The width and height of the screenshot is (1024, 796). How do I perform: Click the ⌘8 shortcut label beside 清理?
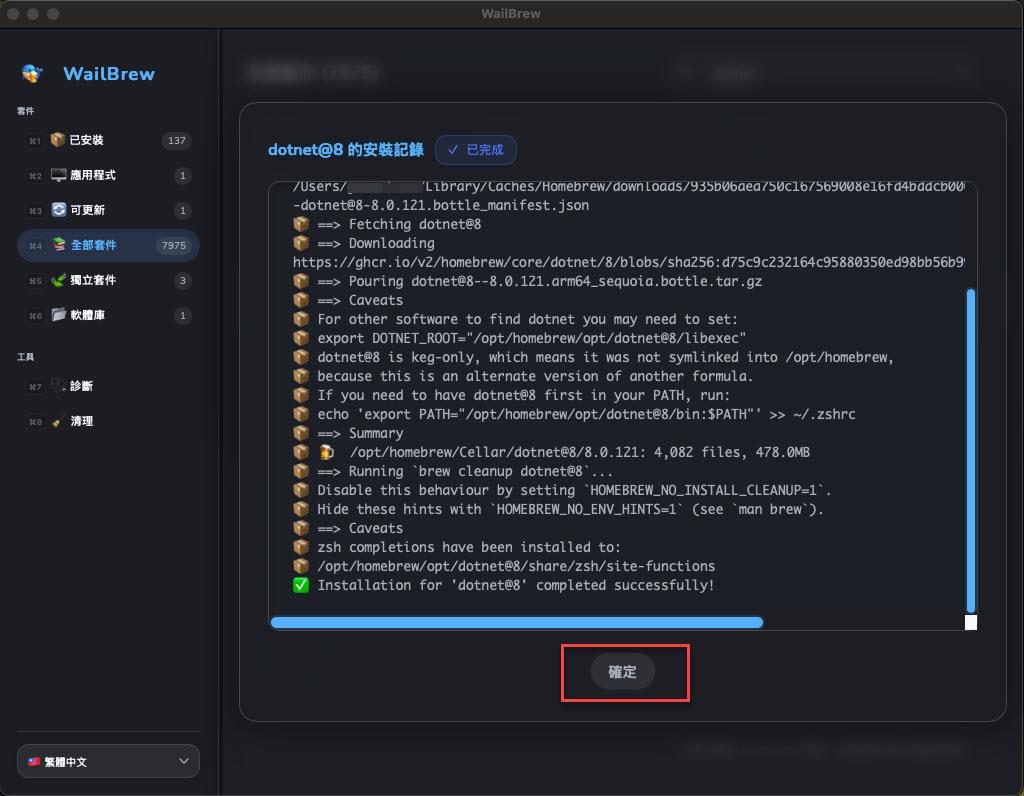pyautogui.click(x=35, y=422)
